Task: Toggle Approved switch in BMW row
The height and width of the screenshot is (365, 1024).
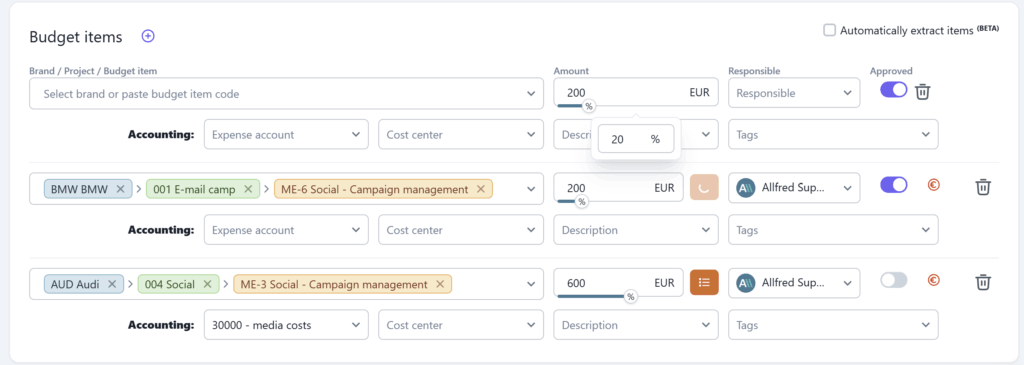Action: pyautogui.click(x=893, y=185)
